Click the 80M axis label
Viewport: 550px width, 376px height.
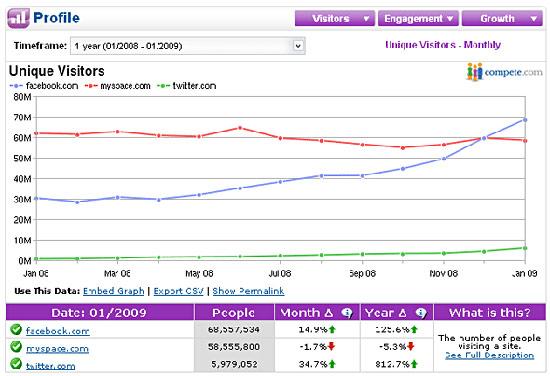(x=22, y=97)
